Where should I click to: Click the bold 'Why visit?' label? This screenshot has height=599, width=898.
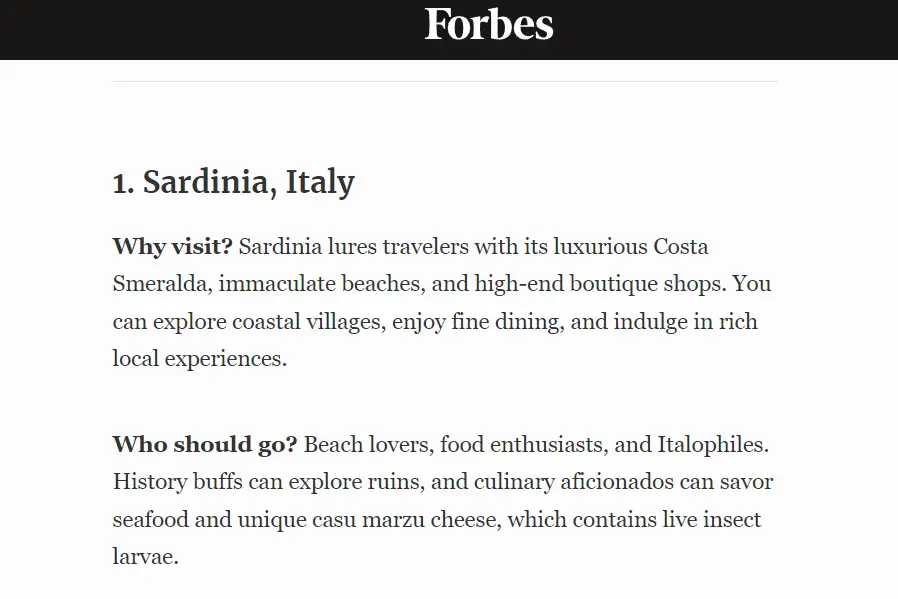[x=172, y=247]
